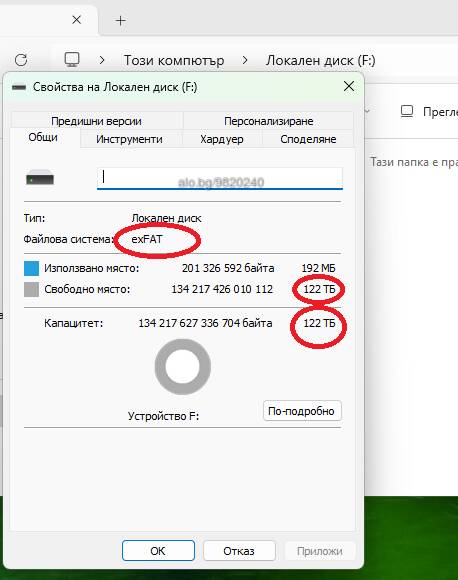Select the Персонализиране tab
This screenshot has height=580, width=458.
[x=269, y=121]
